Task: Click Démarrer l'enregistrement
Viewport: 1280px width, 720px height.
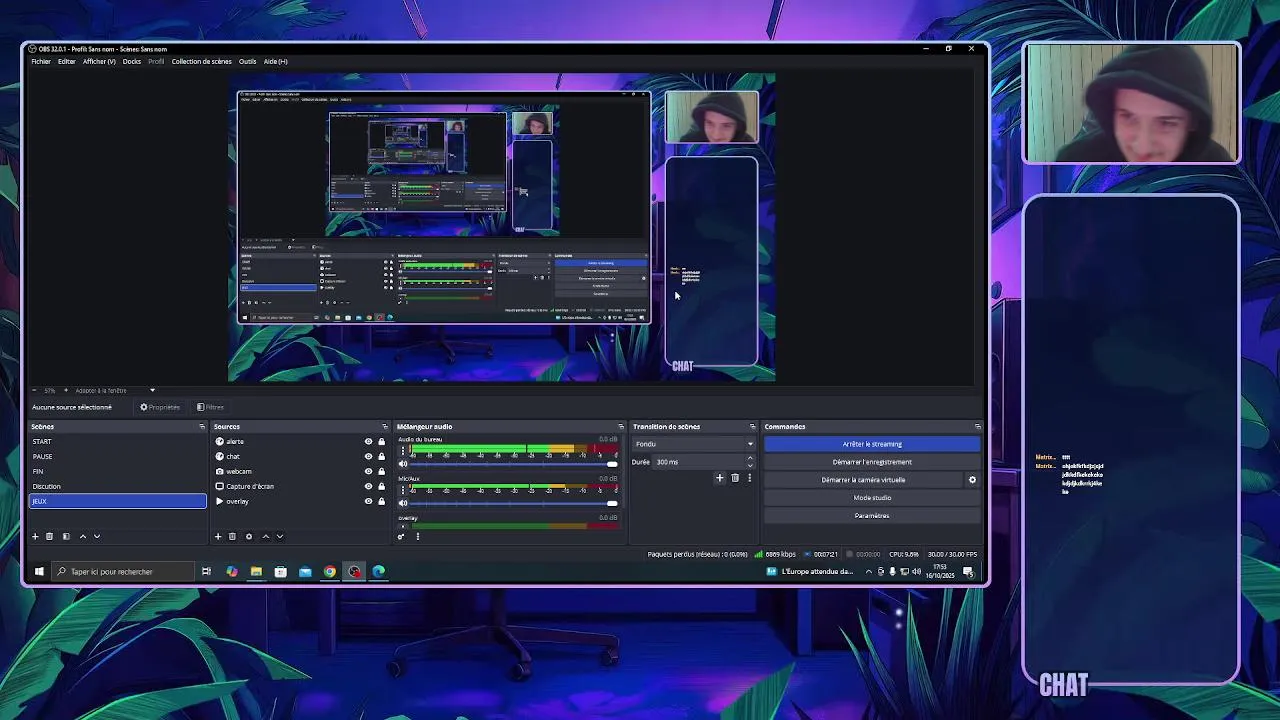Action: click(x=872, y=462)
